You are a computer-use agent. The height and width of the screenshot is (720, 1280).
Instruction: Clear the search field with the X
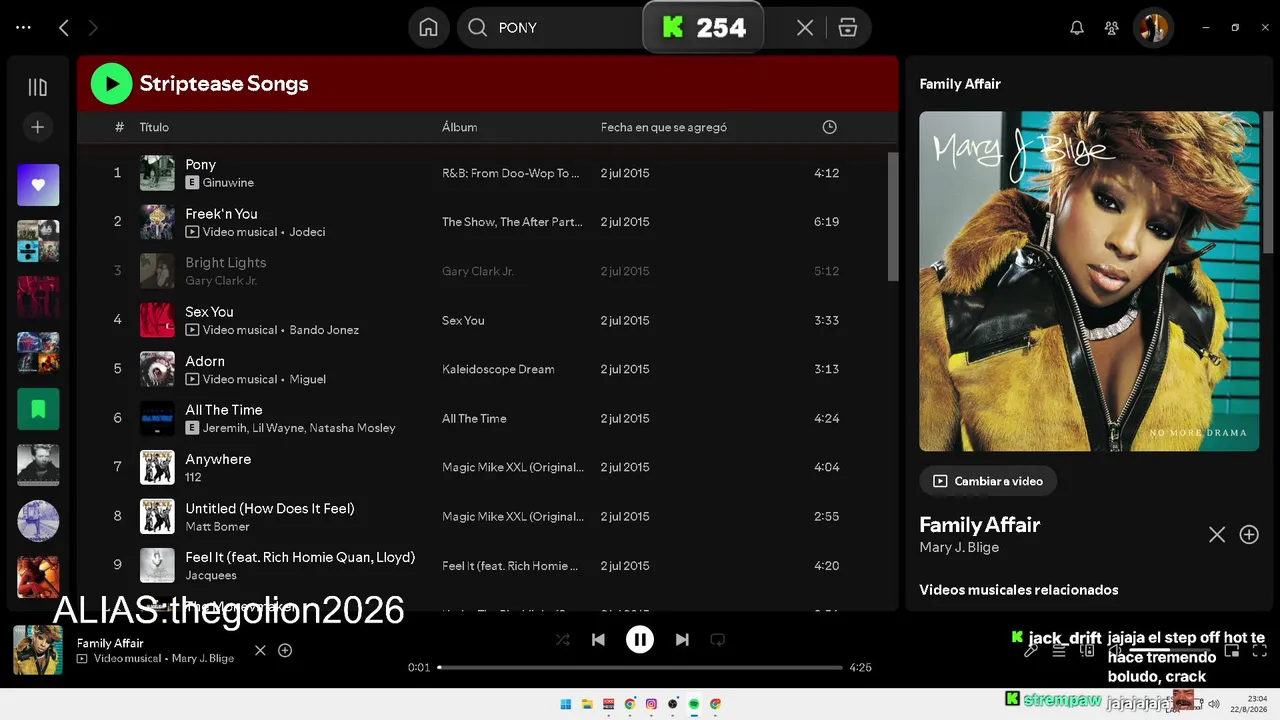point(805,28)
